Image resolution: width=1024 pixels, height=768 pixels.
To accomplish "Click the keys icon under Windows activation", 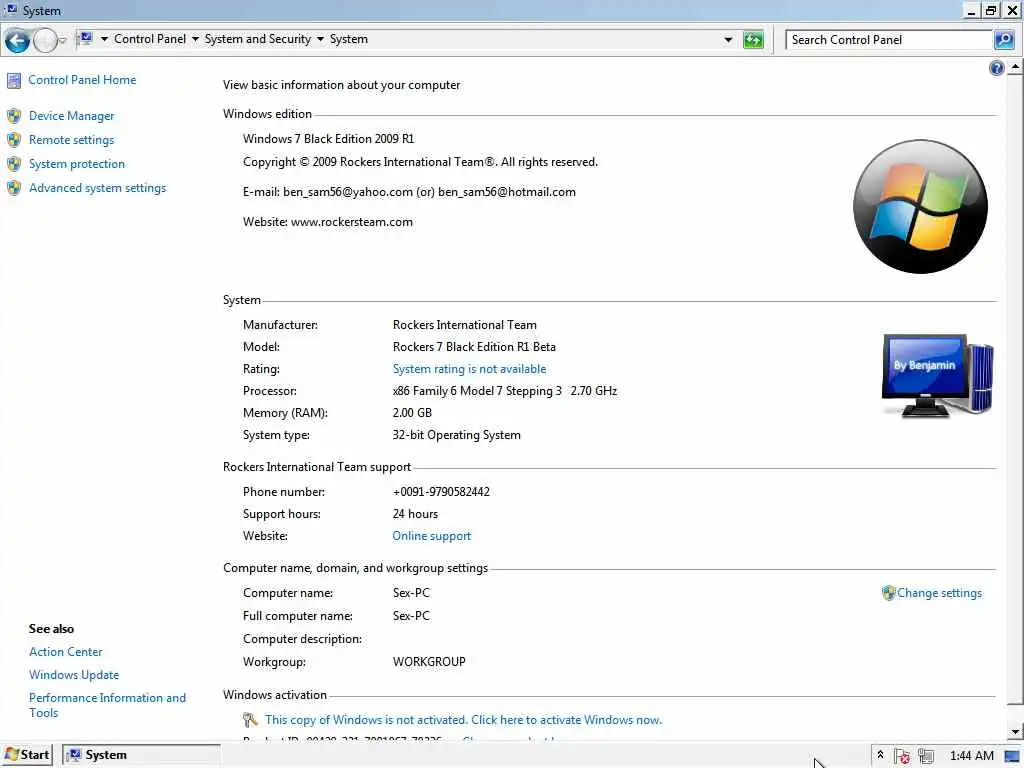I will [x=250, y=720].
